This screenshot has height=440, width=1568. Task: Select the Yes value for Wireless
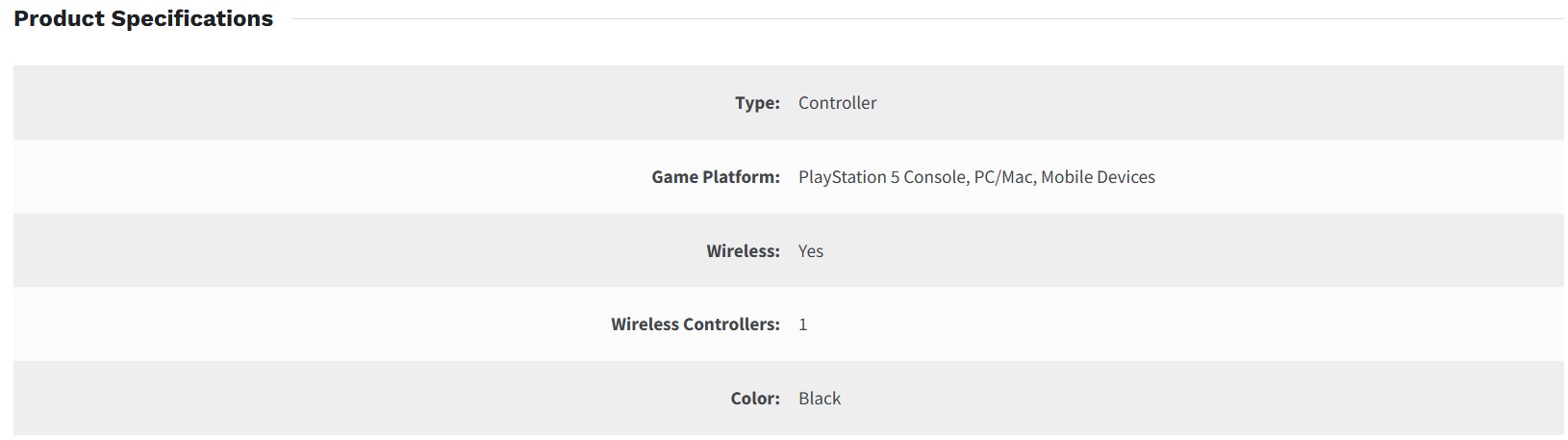(811, 251)
